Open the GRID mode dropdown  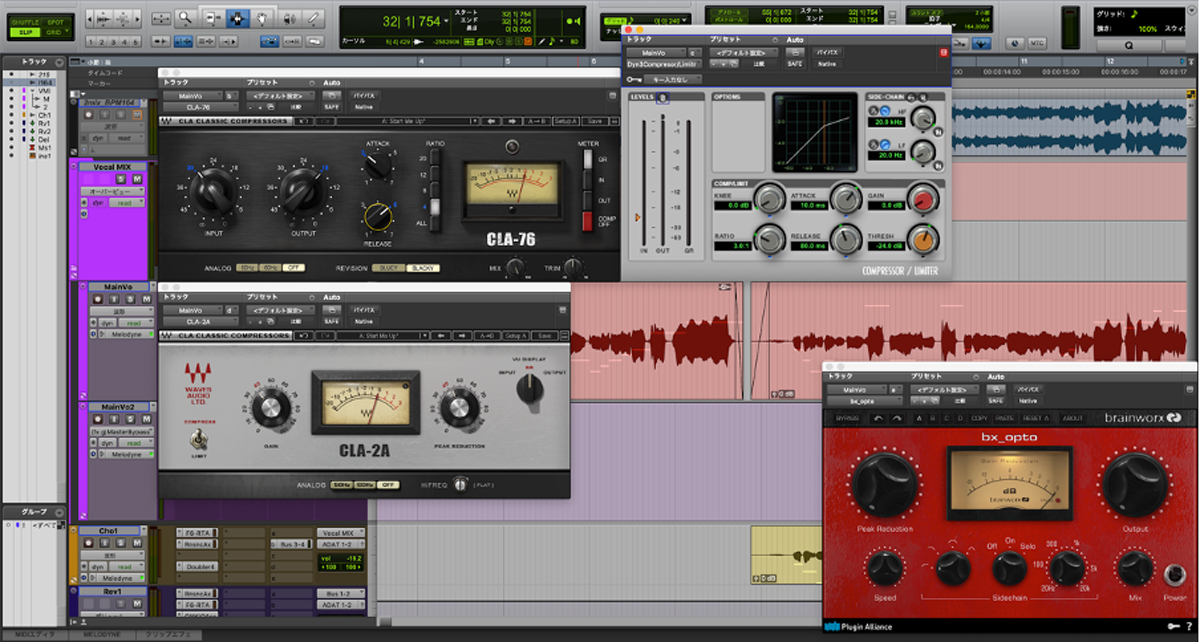pos(54,33)
